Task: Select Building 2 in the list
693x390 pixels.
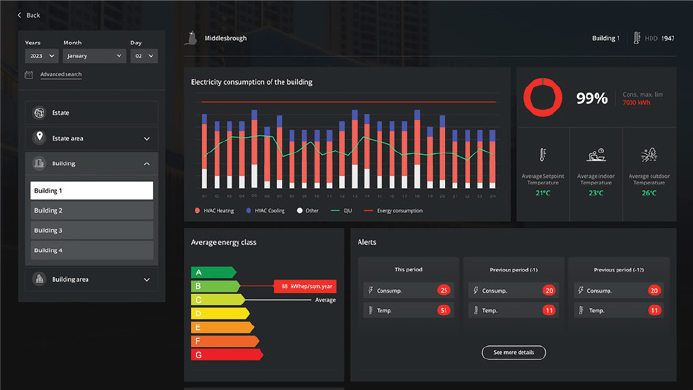Action: coord(92,210)
